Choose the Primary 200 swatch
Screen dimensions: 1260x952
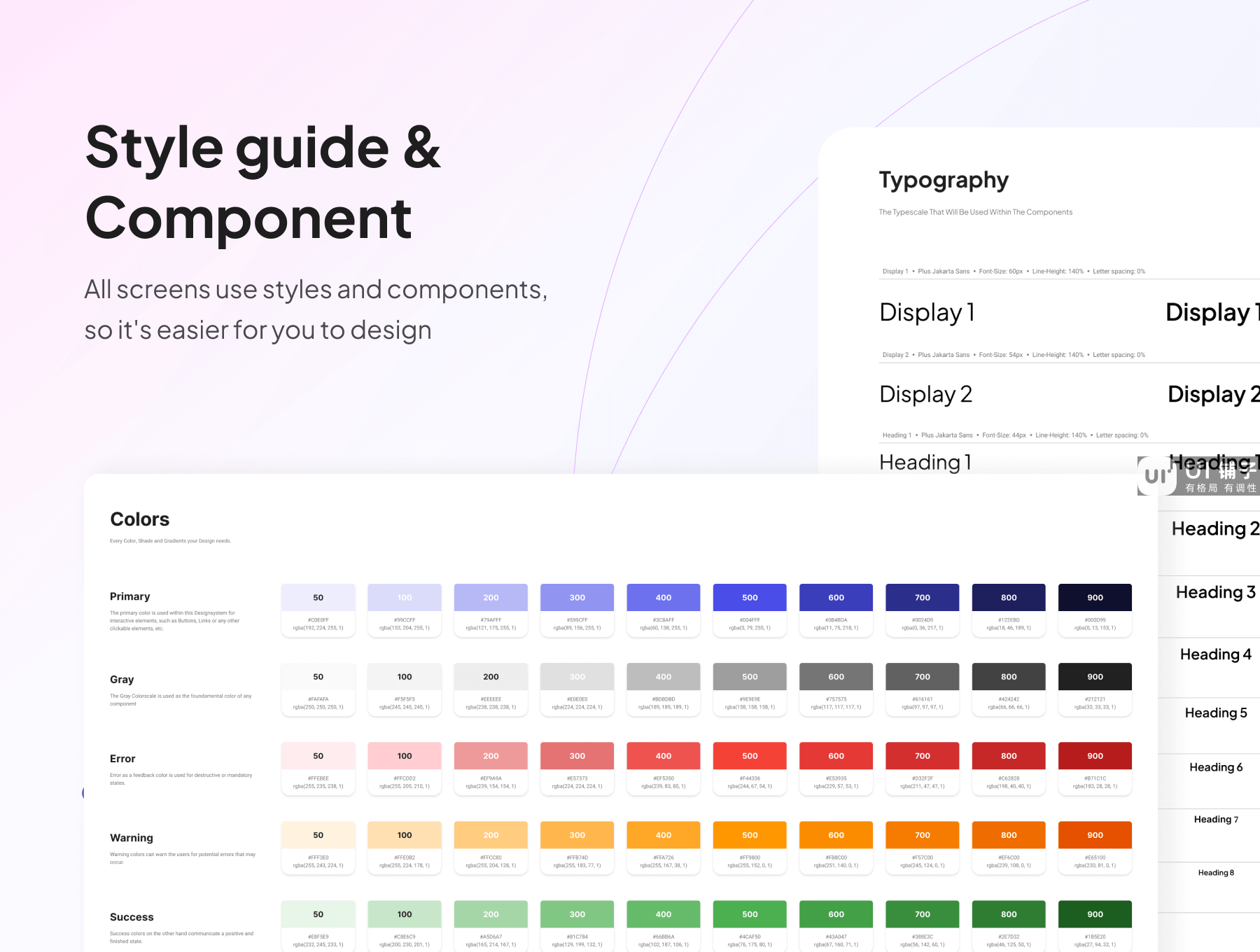point(491,610)
